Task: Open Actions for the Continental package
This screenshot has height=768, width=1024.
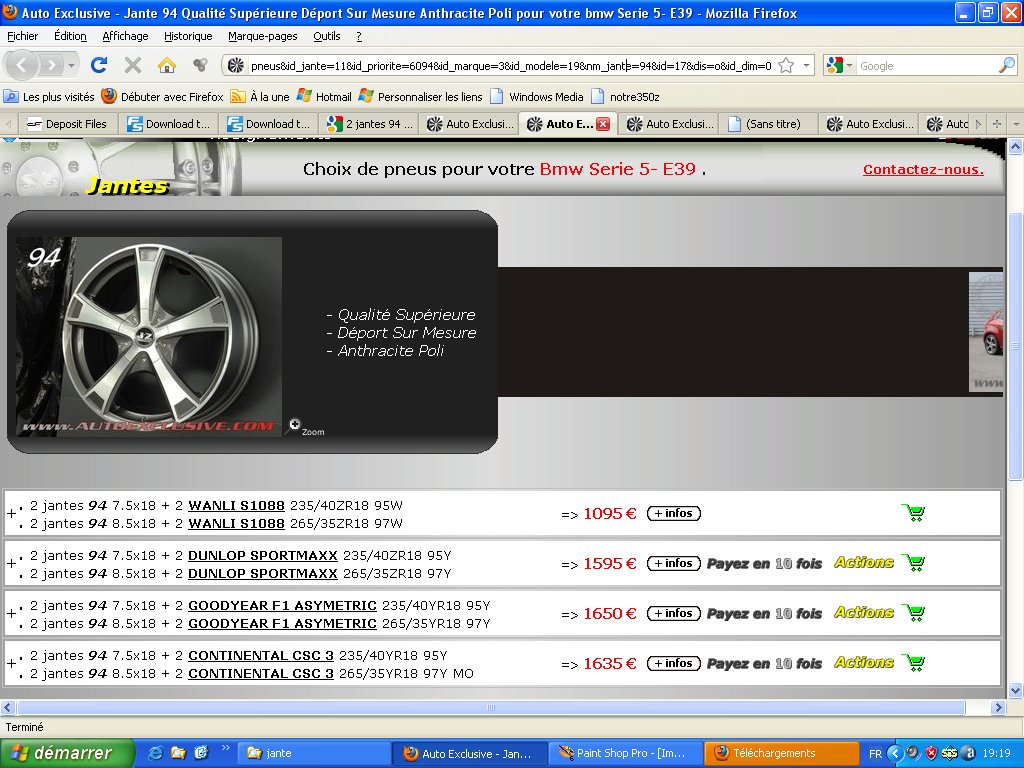Action: click(864, 662)
